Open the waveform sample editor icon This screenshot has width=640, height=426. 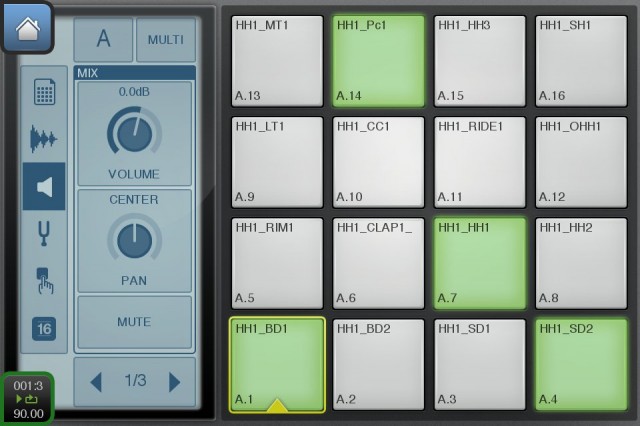click(x=44, y=139)
